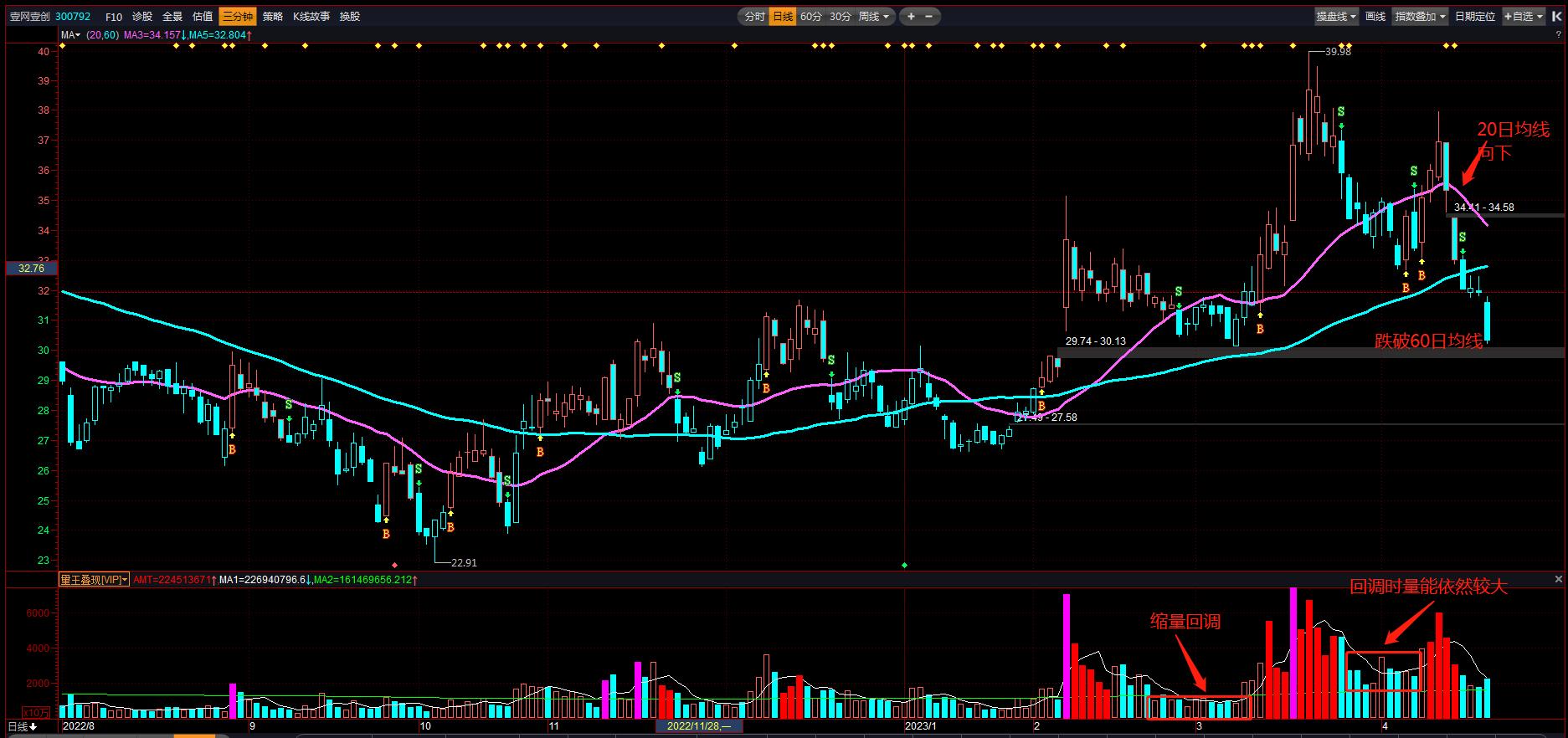Open the 指数叠加 dropdown menu
This screenshot has width=1568, height=738.
pos(1420,17)
